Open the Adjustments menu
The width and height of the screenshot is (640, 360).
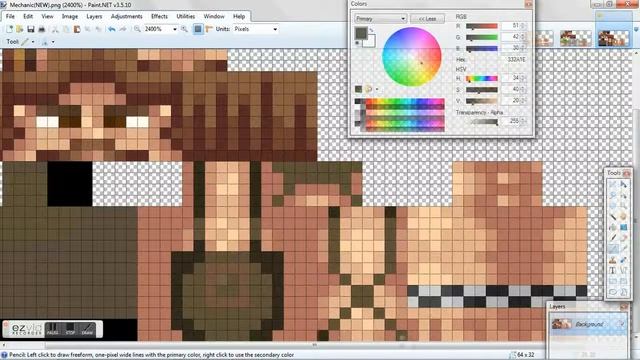[127, 16]
